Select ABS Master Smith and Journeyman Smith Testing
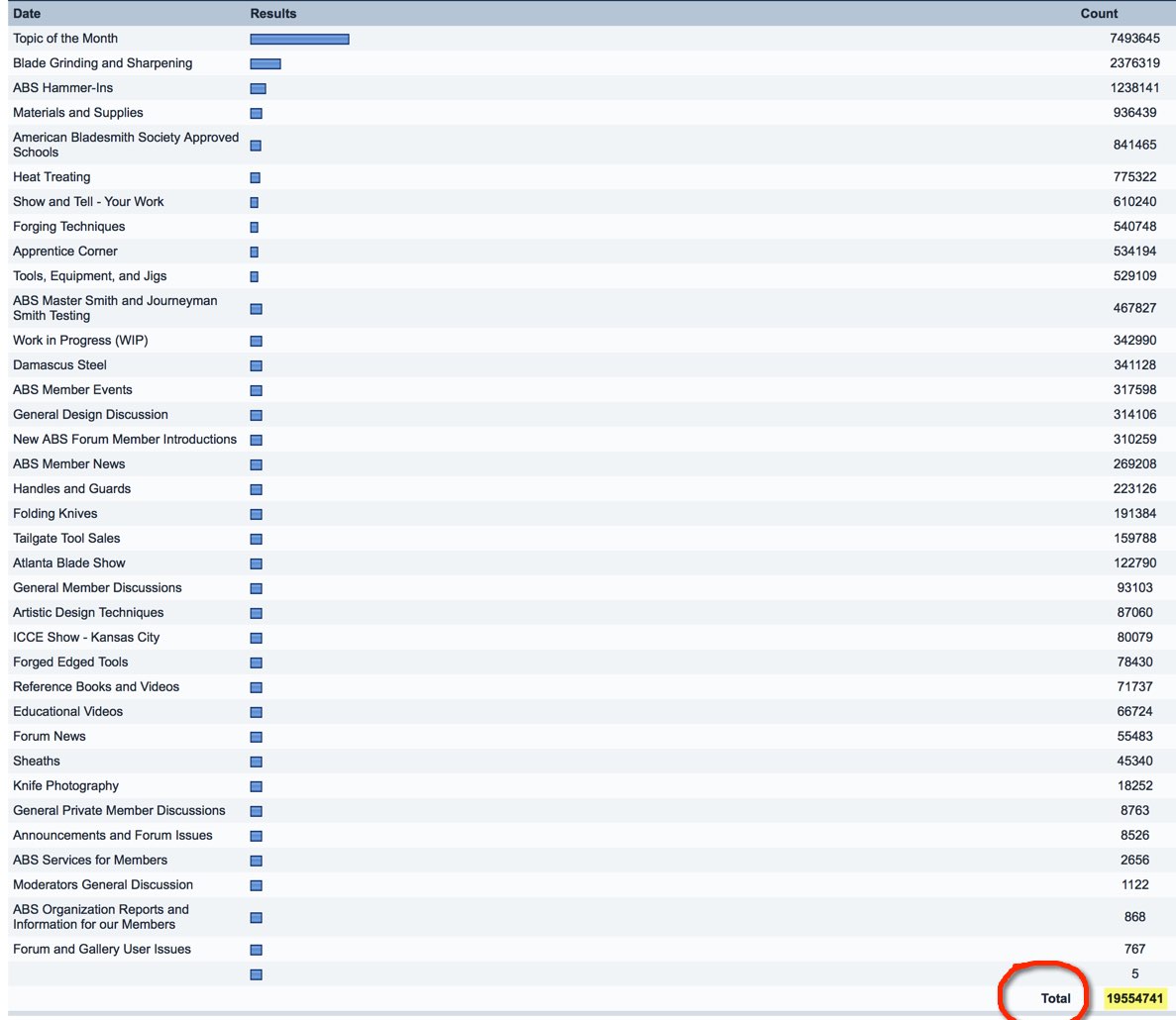1176x1020 pixels. coord(116,308)
